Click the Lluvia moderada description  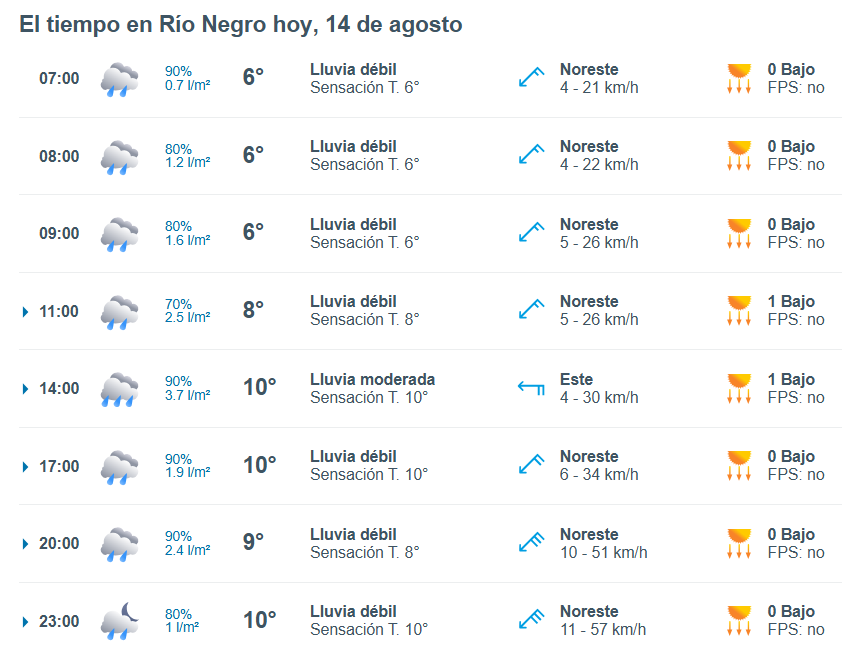pyautogui.click(x=372, y=379)
